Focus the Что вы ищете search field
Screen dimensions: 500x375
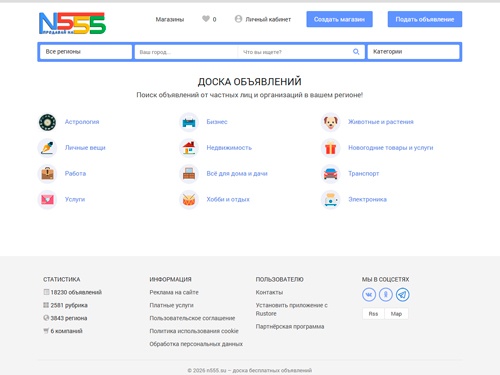295,52
